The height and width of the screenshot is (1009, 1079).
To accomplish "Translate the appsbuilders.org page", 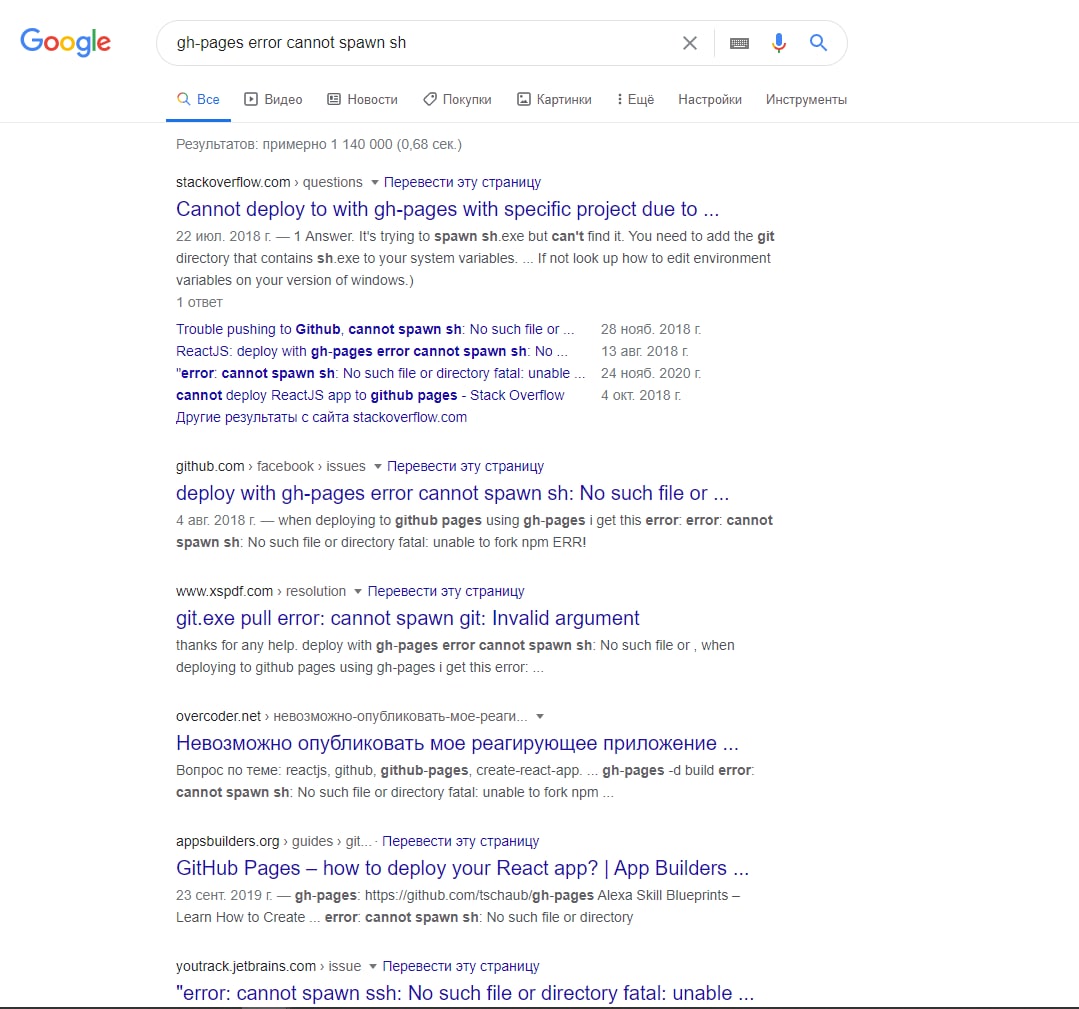I will [x=460, y=841].
